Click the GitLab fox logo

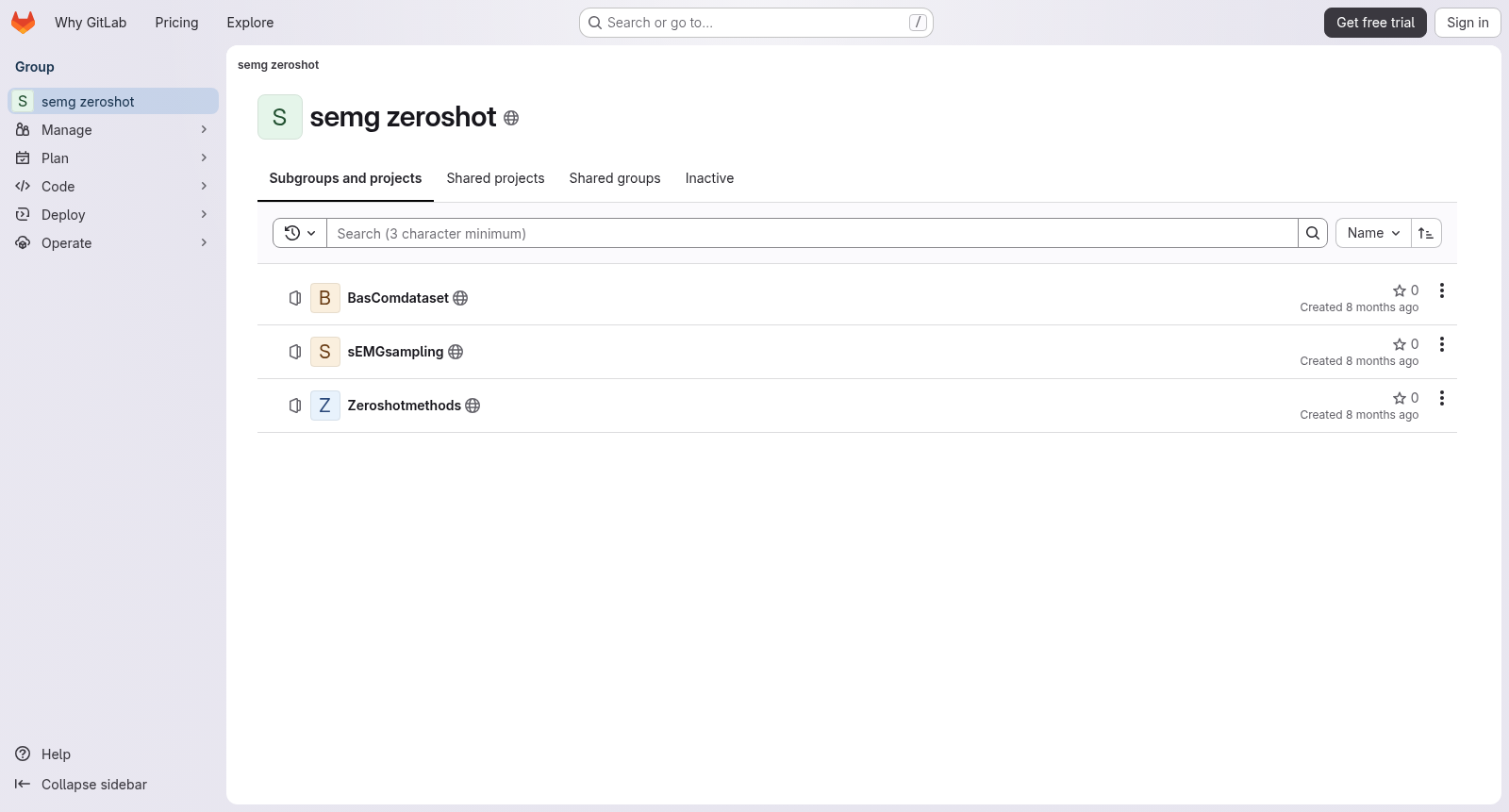click(x=23, y=23)
